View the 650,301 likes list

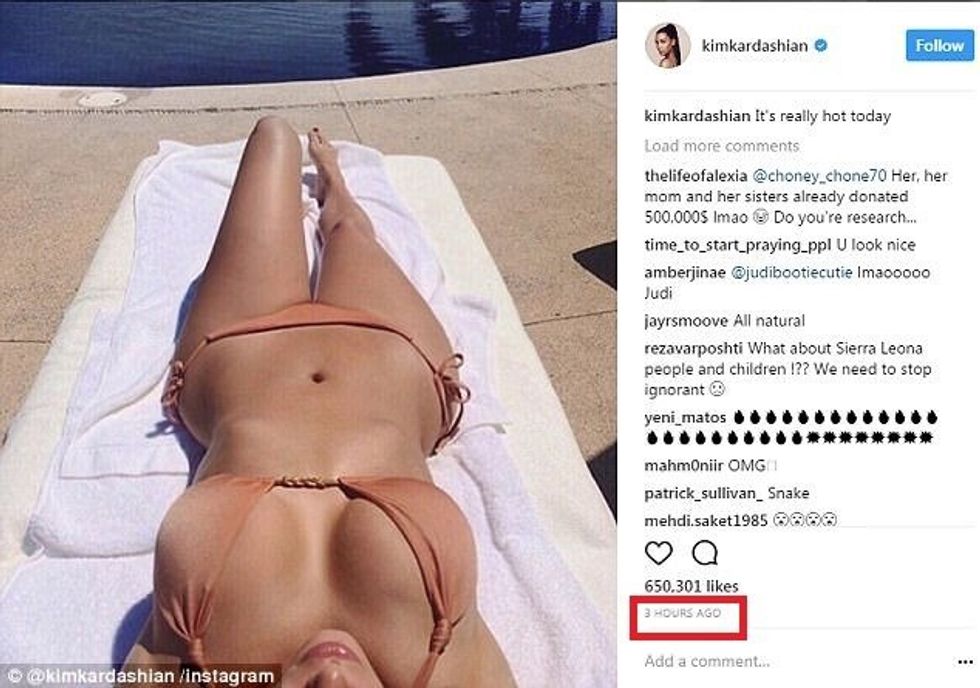(691, 586)
